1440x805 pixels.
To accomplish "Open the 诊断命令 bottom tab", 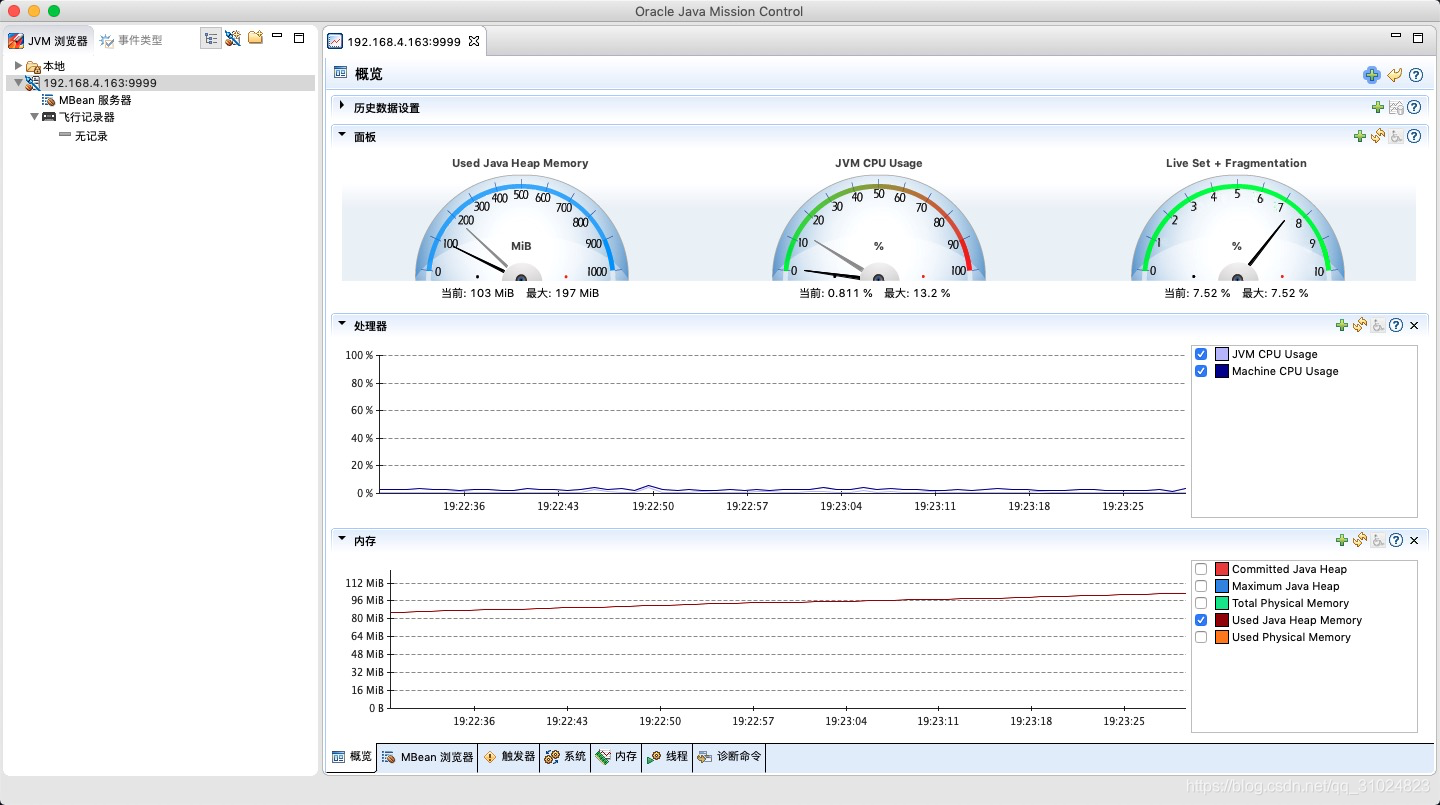I will pyautogui.click(x=730, y=757).
